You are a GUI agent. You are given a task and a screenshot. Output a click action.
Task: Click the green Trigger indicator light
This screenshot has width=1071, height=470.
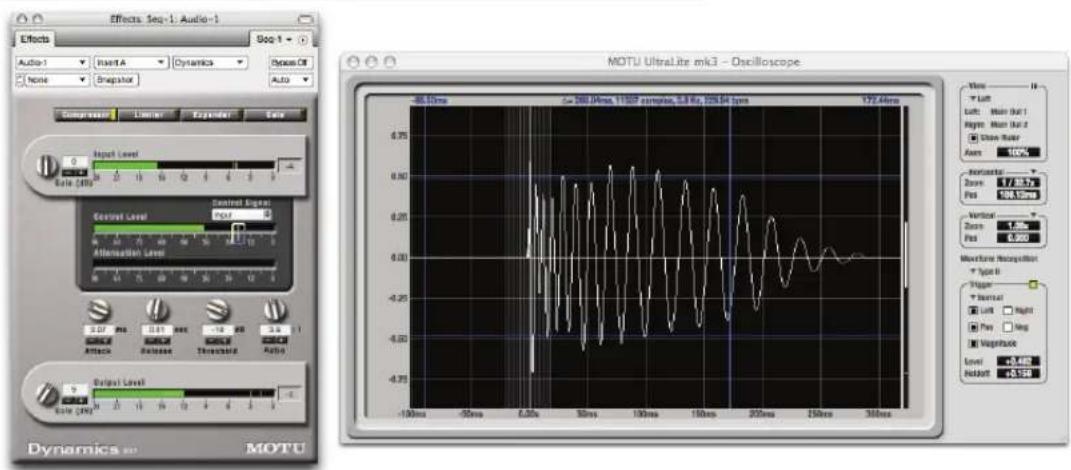pyautogui.click(x=1033, y=284)
